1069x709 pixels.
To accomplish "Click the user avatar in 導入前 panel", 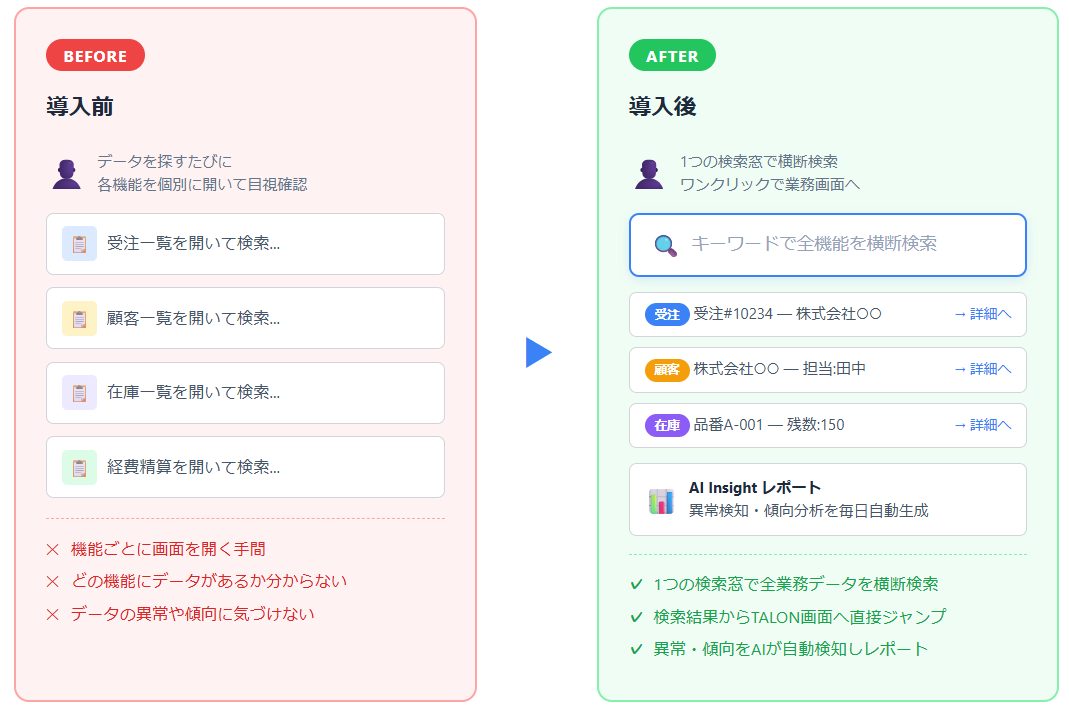I will pyautogui.click(x=67, y=174).
